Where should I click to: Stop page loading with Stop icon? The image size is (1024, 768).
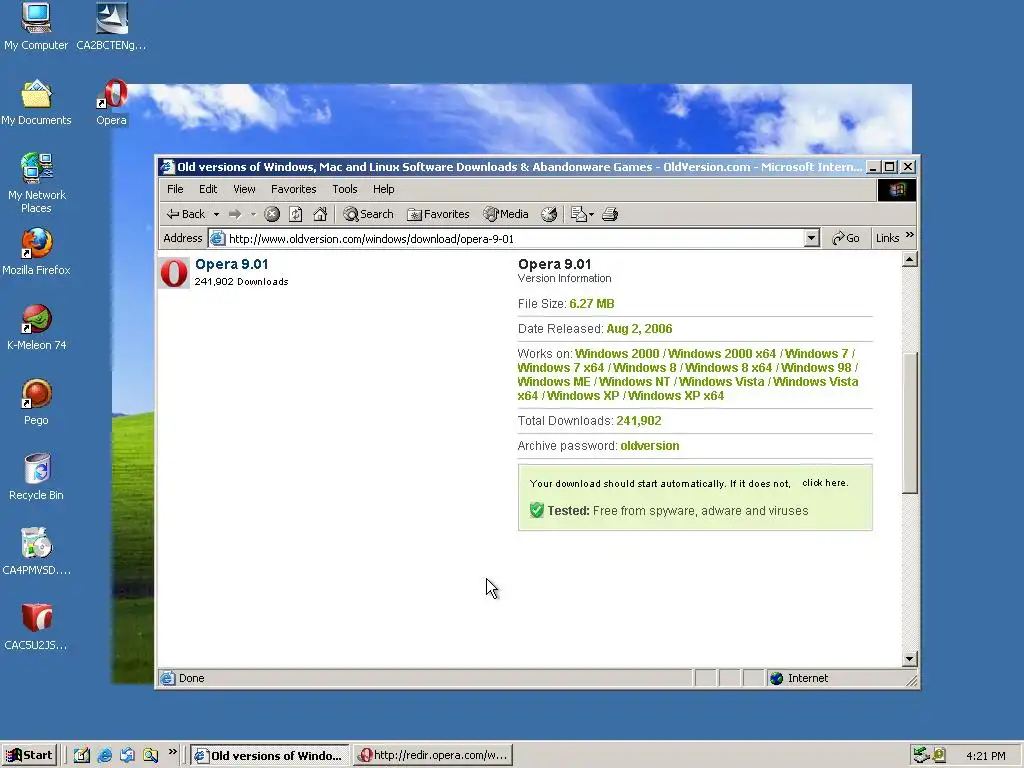click(272, 214)
